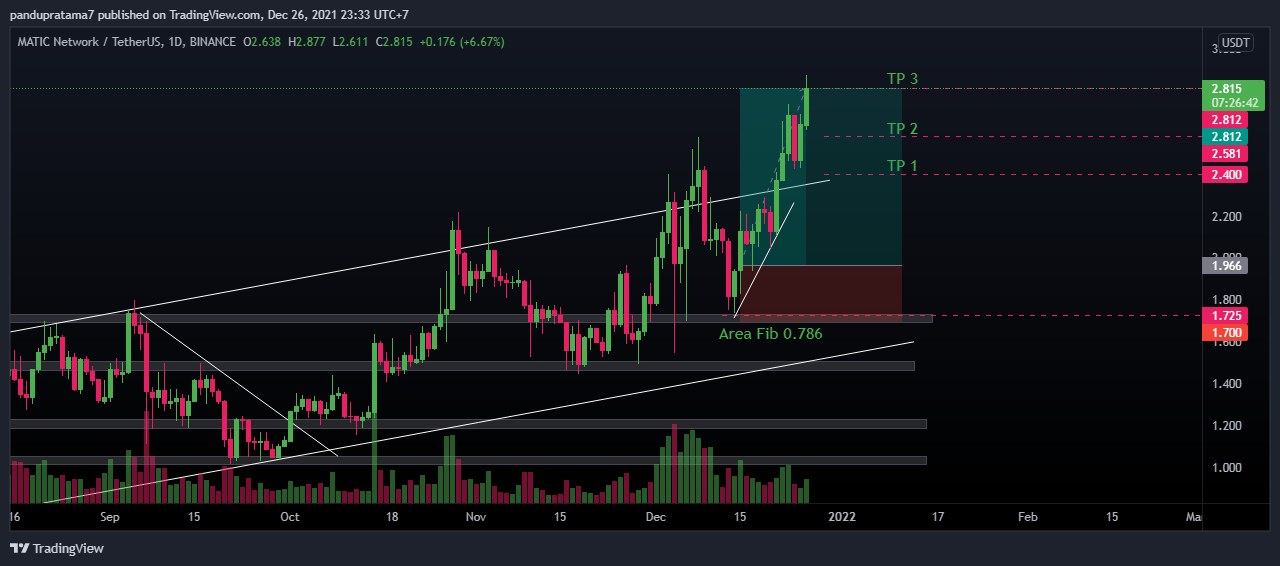Select the 1.725 price label
The image size is (1280, 566).
(1226, 315)
